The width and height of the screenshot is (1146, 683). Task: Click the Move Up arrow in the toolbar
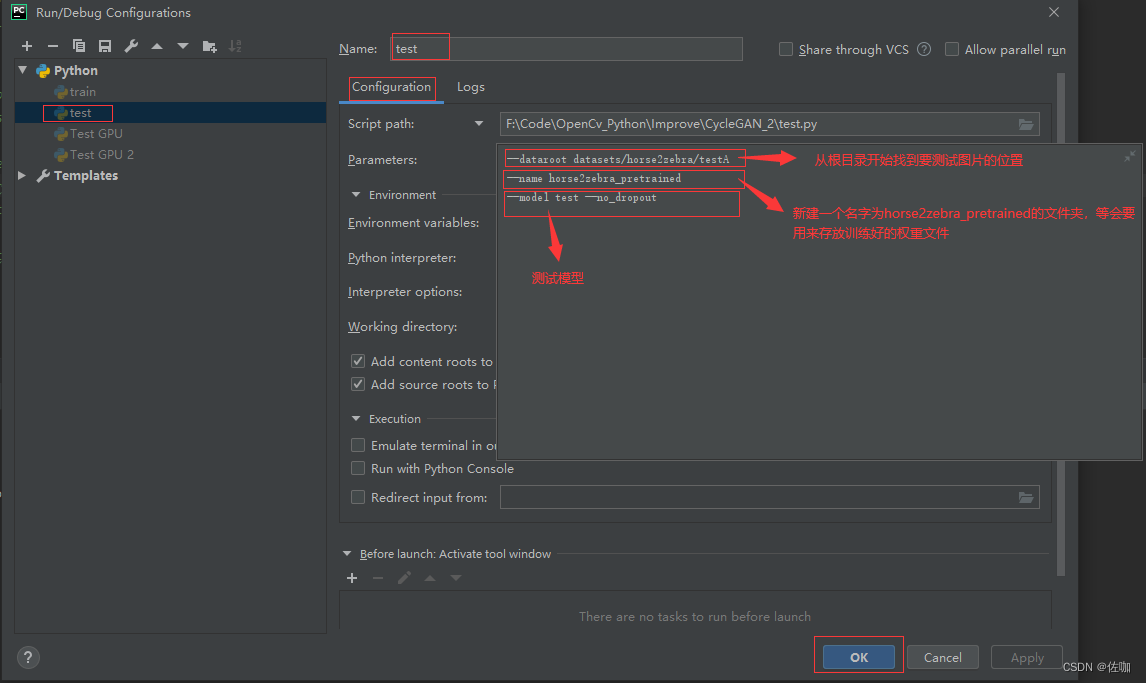point(157,46)
